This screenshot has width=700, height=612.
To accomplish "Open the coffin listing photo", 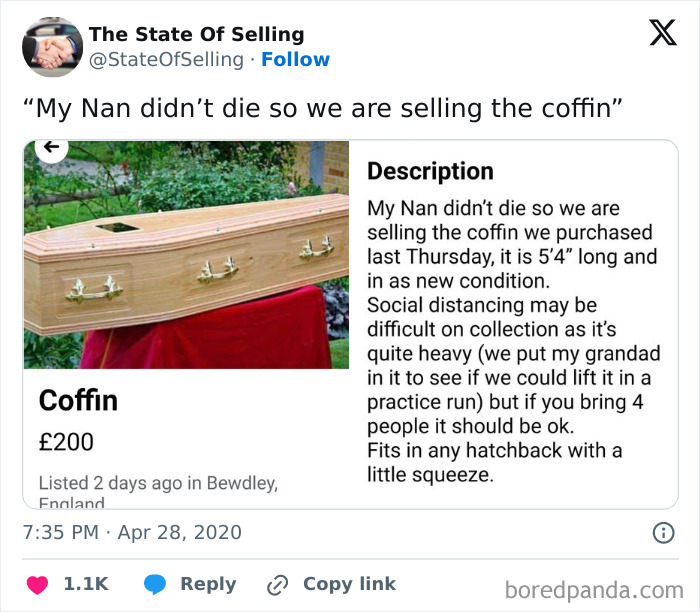I will point(187,255).
